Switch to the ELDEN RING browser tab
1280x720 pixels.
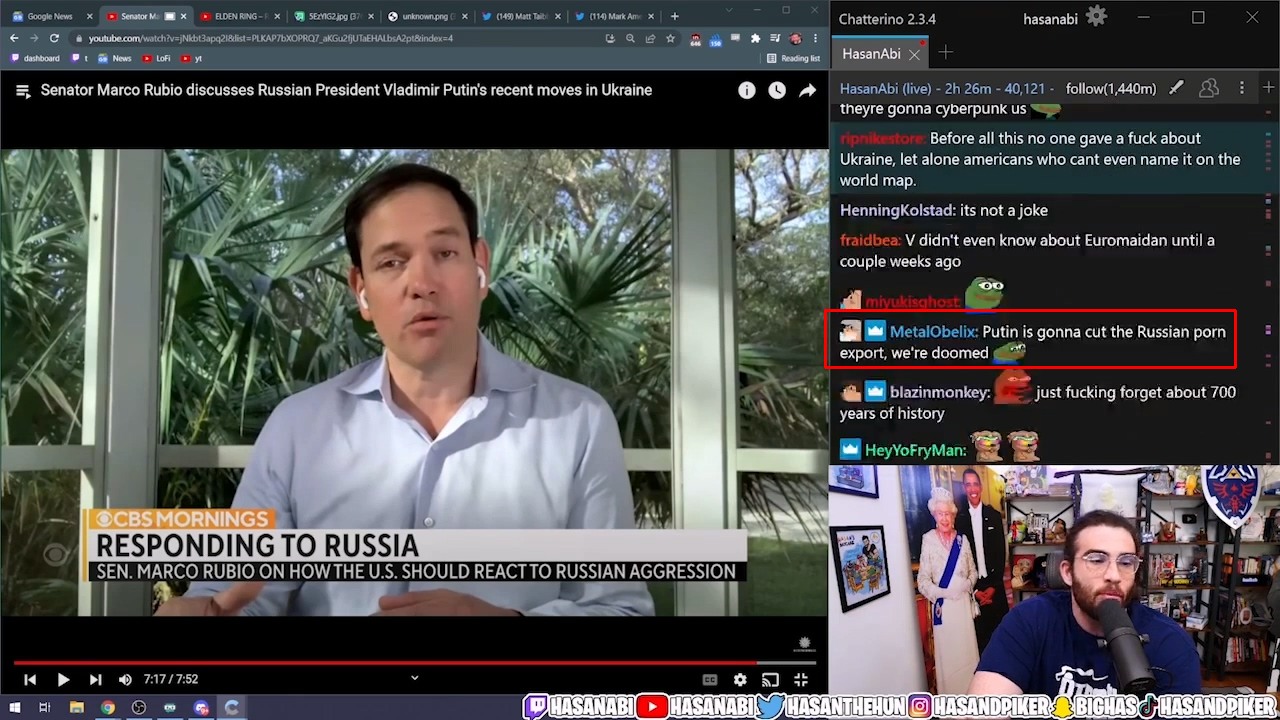[x=238, y=16]
